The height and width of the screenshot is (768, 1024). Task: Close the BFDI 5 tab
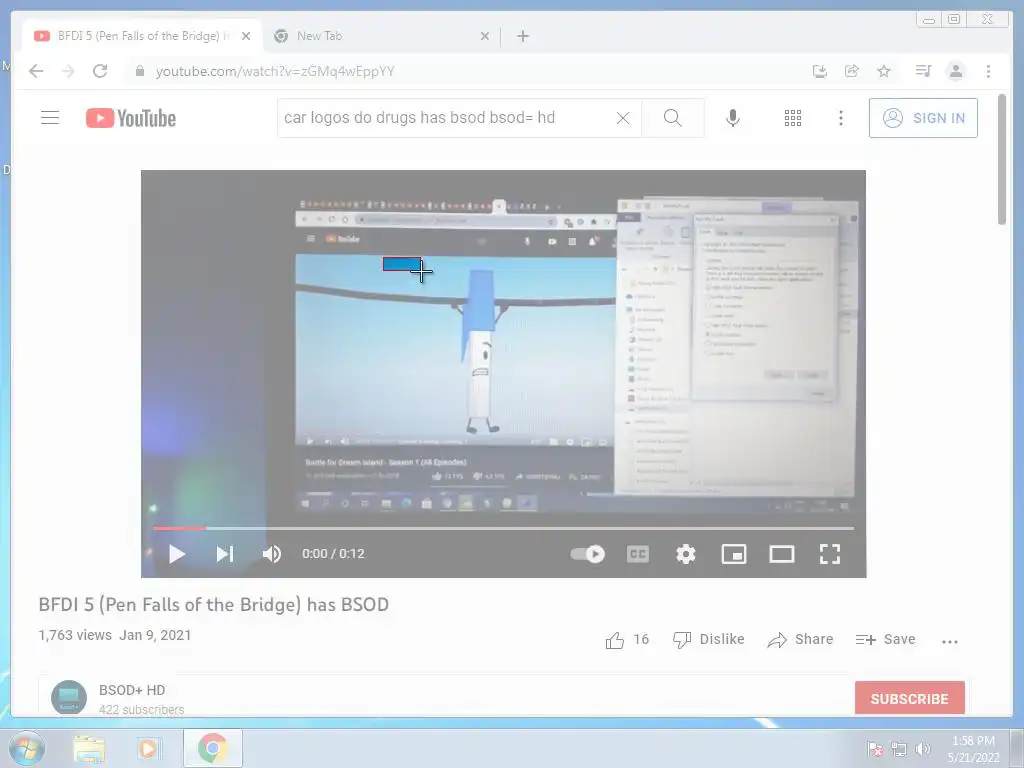pyautogui.click(x=246, y=36)
